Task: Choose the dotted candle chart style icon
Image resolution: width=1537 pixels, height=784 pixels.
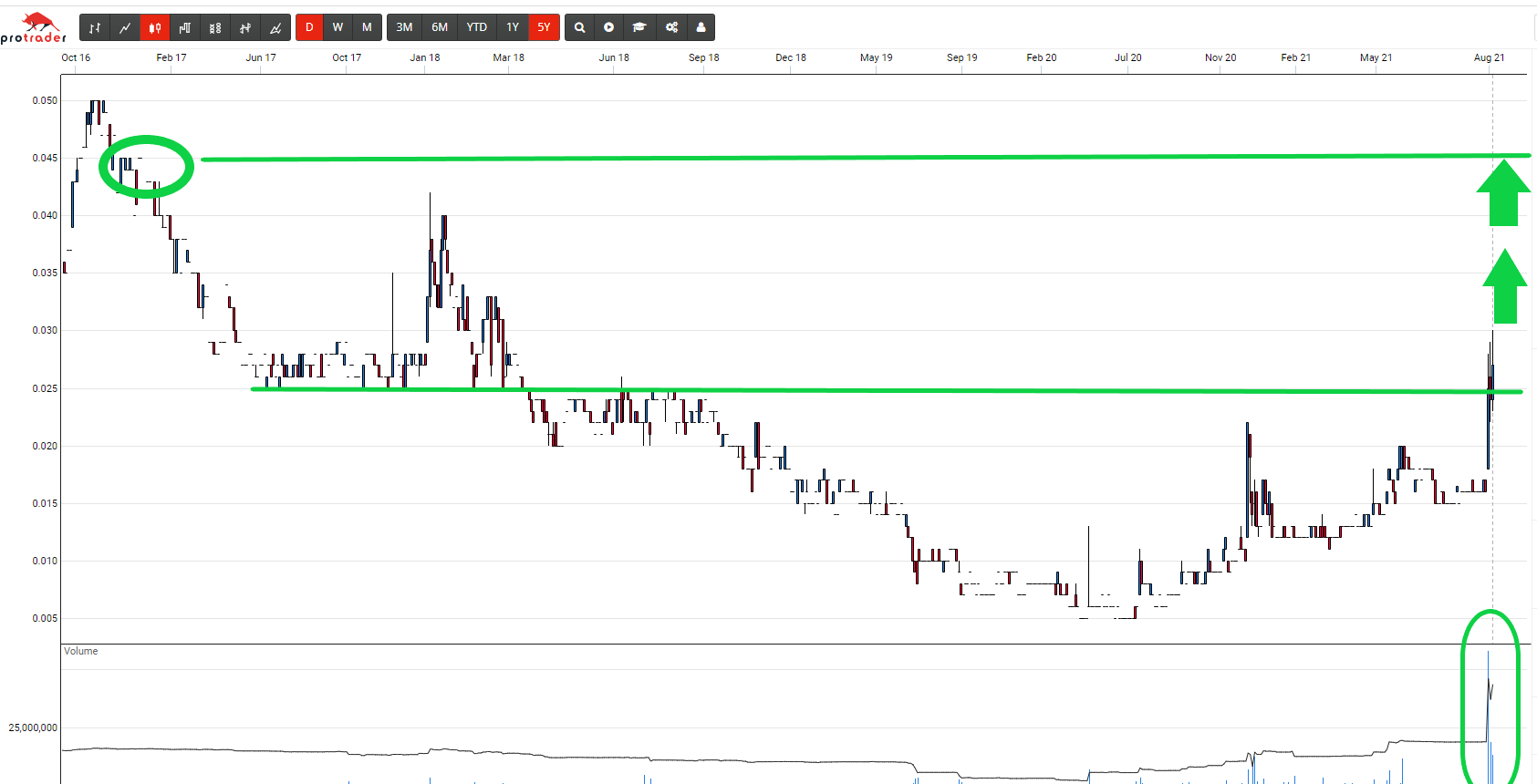Action: 215,27
